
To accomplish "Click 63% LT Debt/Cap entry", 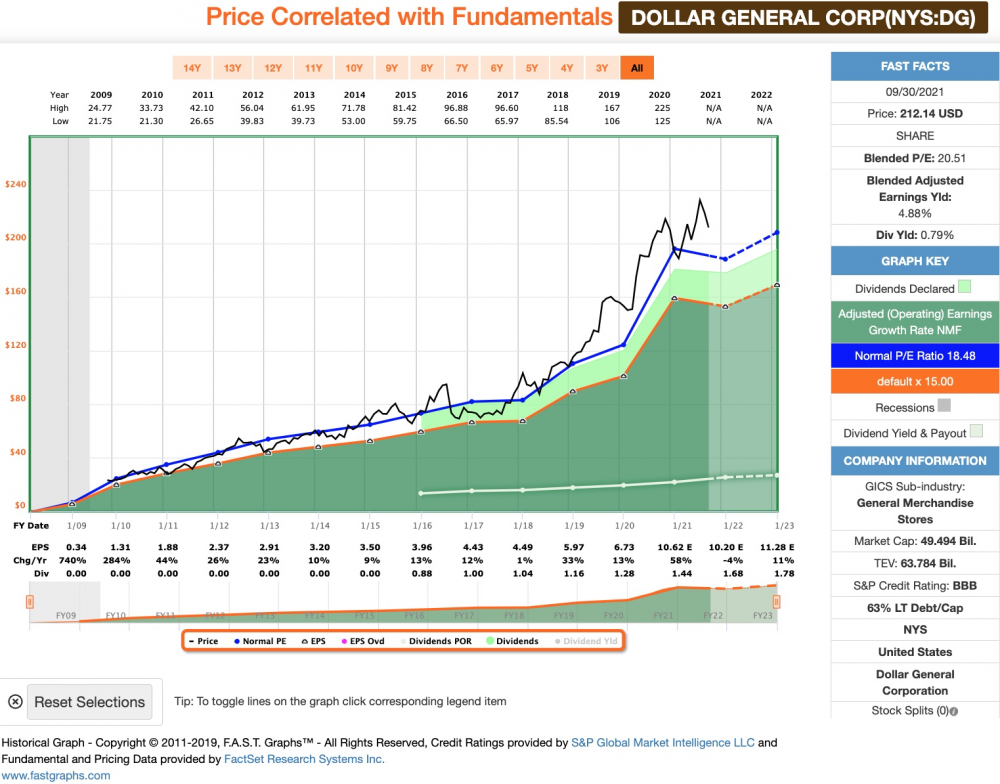I will tap(915, 608).
